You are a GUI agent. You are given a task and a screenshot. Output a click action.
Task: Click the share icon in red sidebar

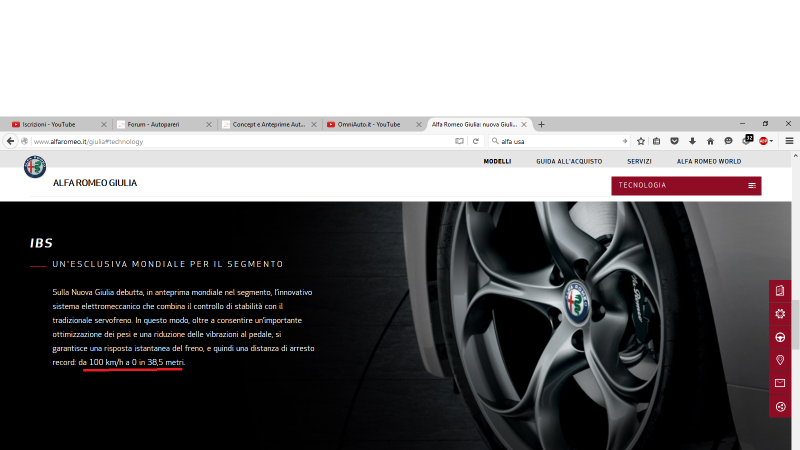pyautogui.click(x=780, y=406)
